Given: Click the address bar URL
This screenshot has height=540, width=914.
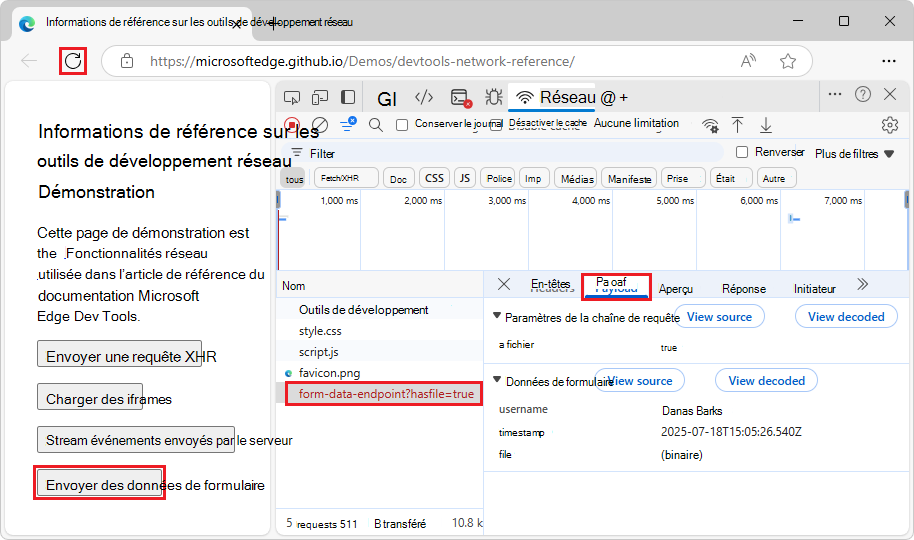Looking at the screenshot, I should pyautogui.click(x=362, y=61).
